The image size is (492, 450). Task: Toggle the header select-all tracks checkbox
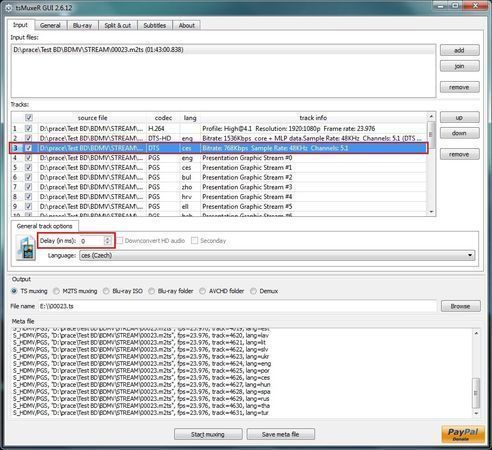[x=29, y=117]
